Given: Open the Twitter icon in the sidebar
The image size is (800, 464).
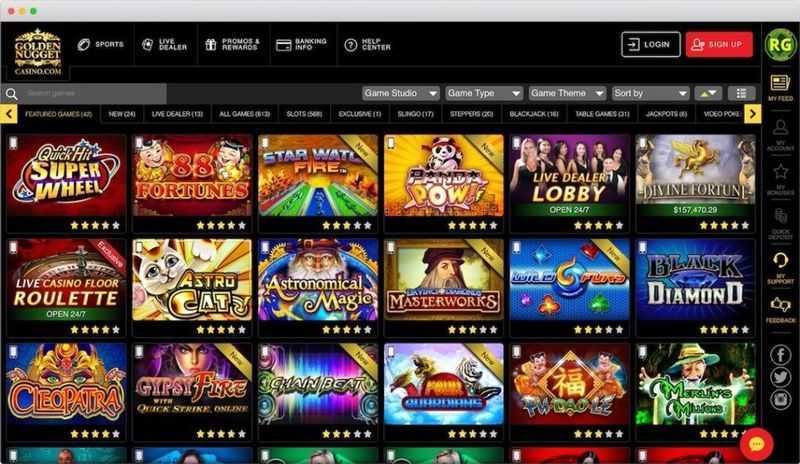Looking at the screenshot, I should [780, 377].
